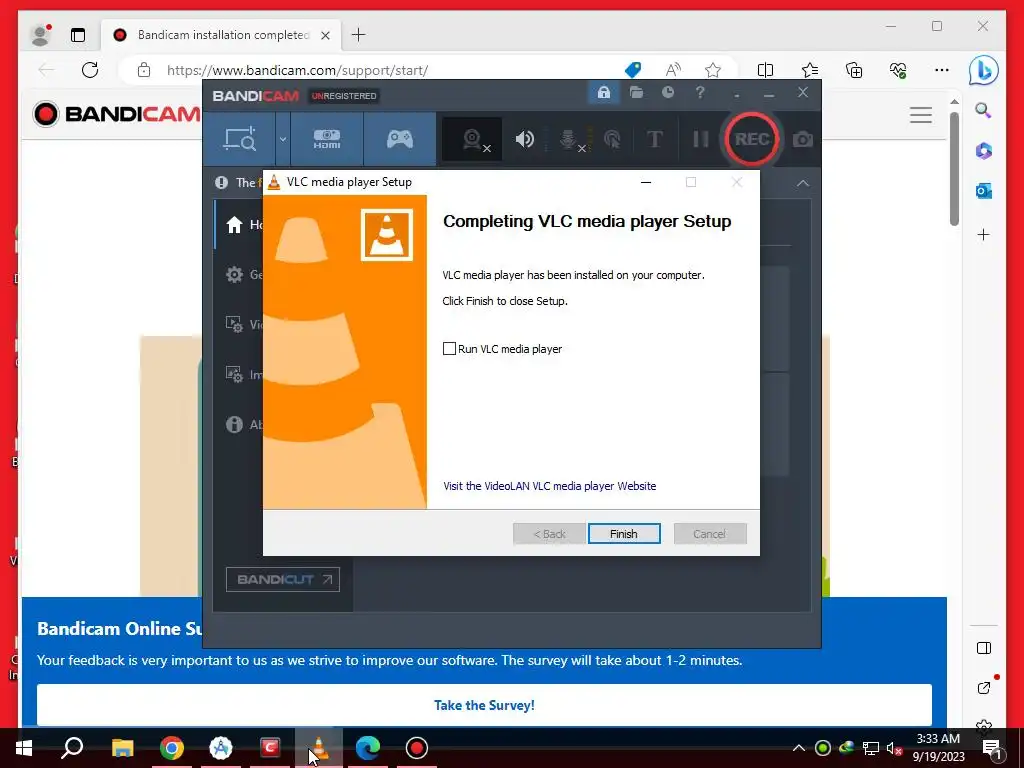Click the UNREGISTERED badge in Bandicam
Viewport: 1024px width, 768px height.
click(x=344, y=96)
